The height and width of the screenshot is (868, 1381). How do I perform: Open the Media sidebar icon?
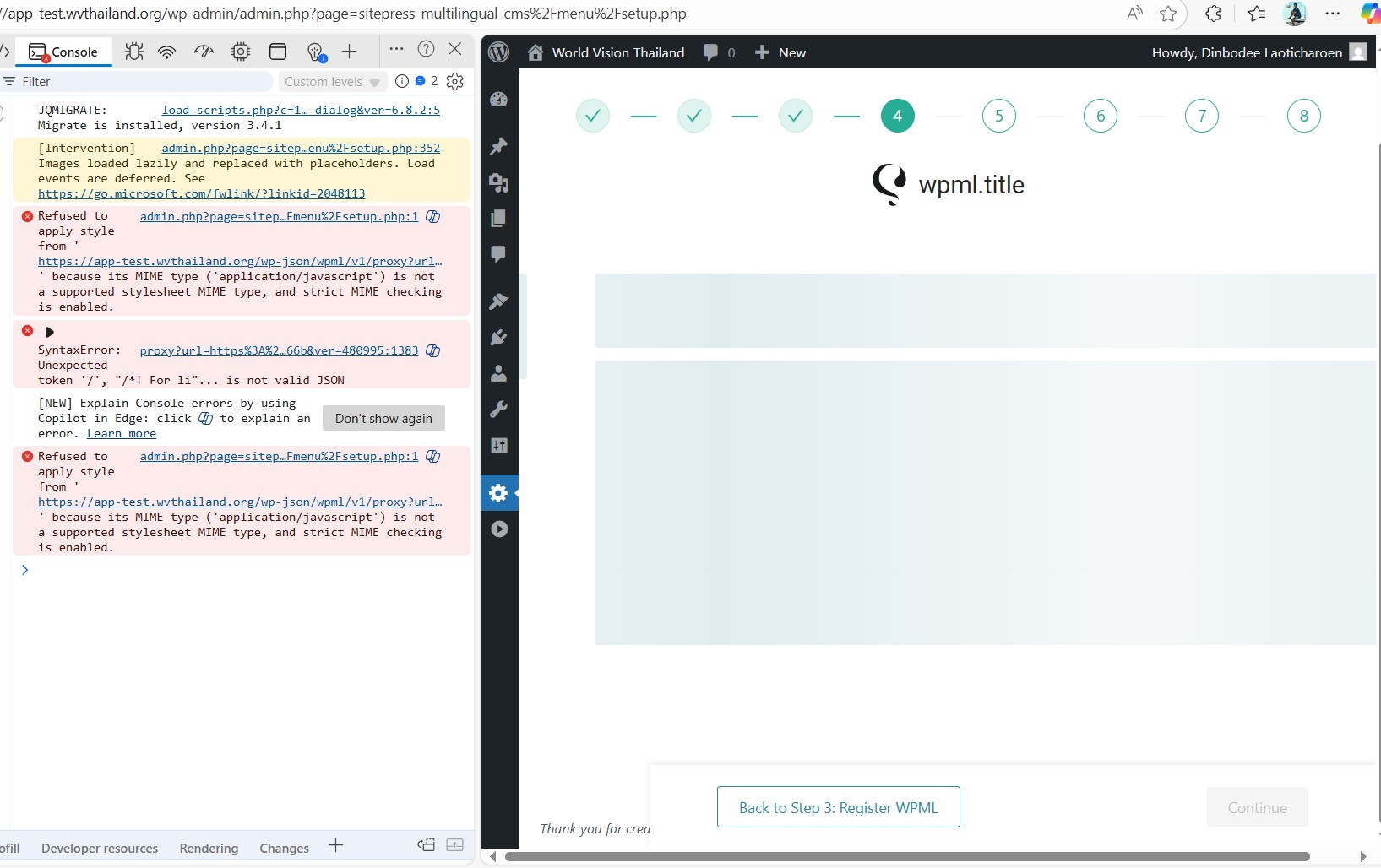coord(499,182)
